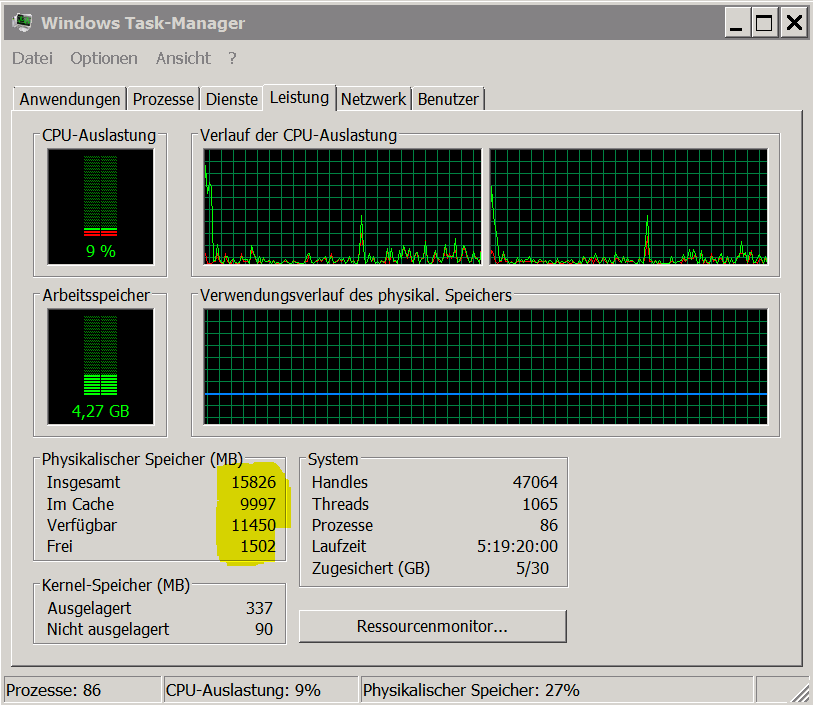Click the Nicht ausgelagert value 90
Screen dimensions: 813x705
[x=264, y=629]
